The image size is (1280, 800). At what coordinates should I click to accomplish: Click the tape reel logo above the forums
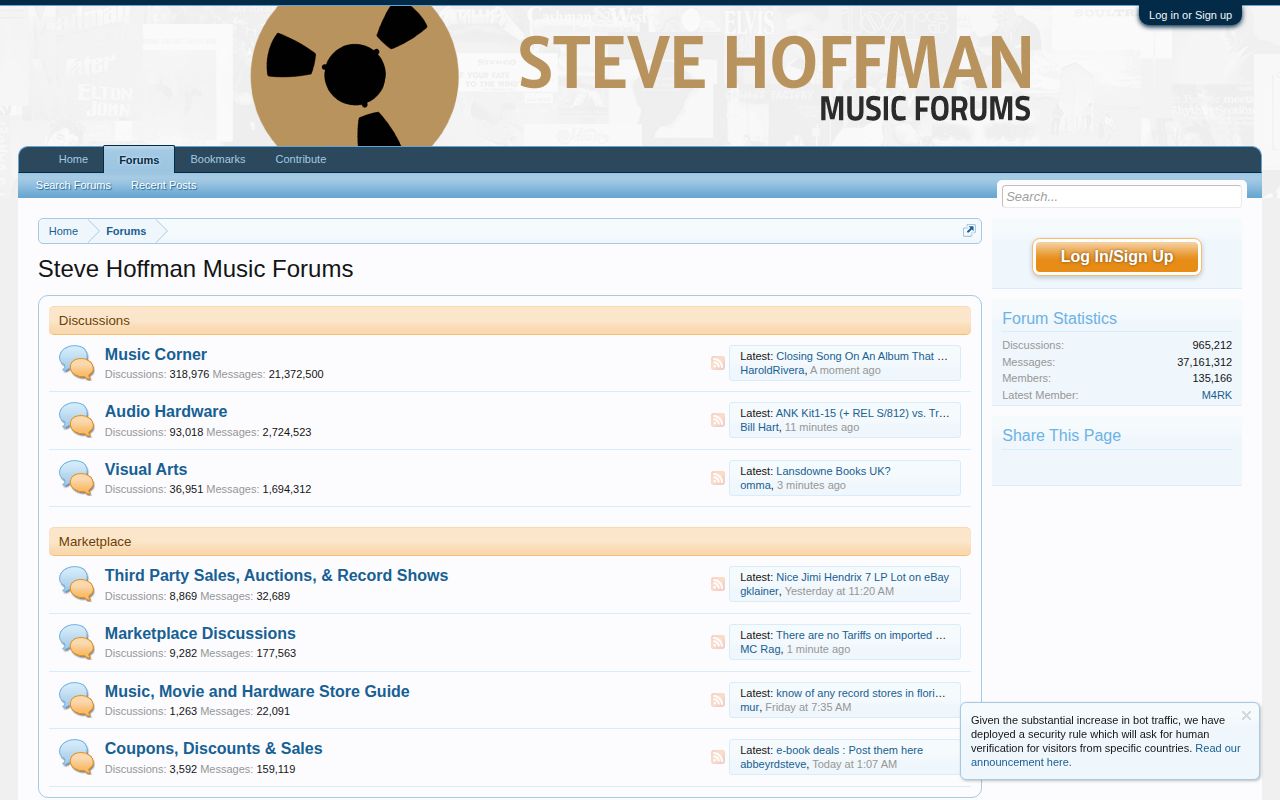[353, 73]
